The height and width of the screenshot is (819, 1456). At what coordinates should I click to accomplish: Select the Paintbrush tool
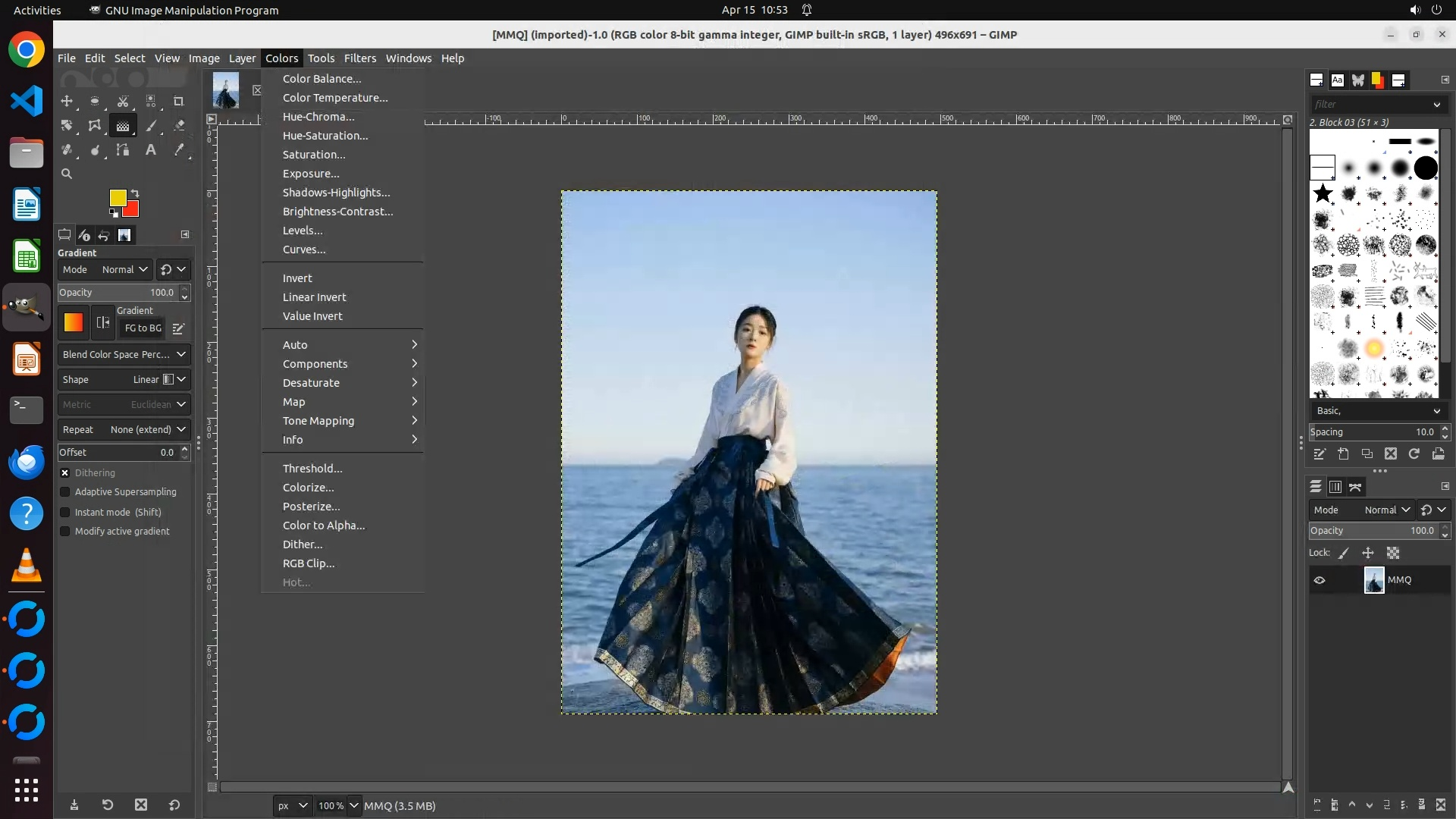coord(151,126)
